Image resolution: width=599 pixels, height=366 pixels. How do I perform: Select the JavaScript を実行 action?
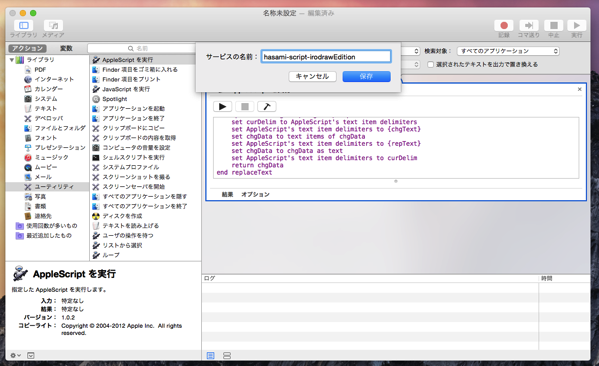click(126, 89)
